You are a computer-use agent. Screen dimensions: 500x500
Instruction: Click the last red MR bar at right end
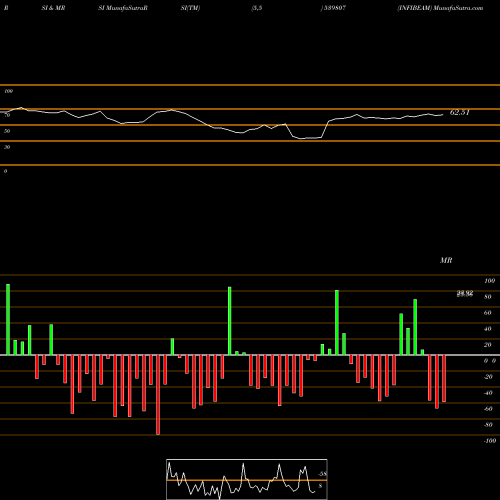444,378
